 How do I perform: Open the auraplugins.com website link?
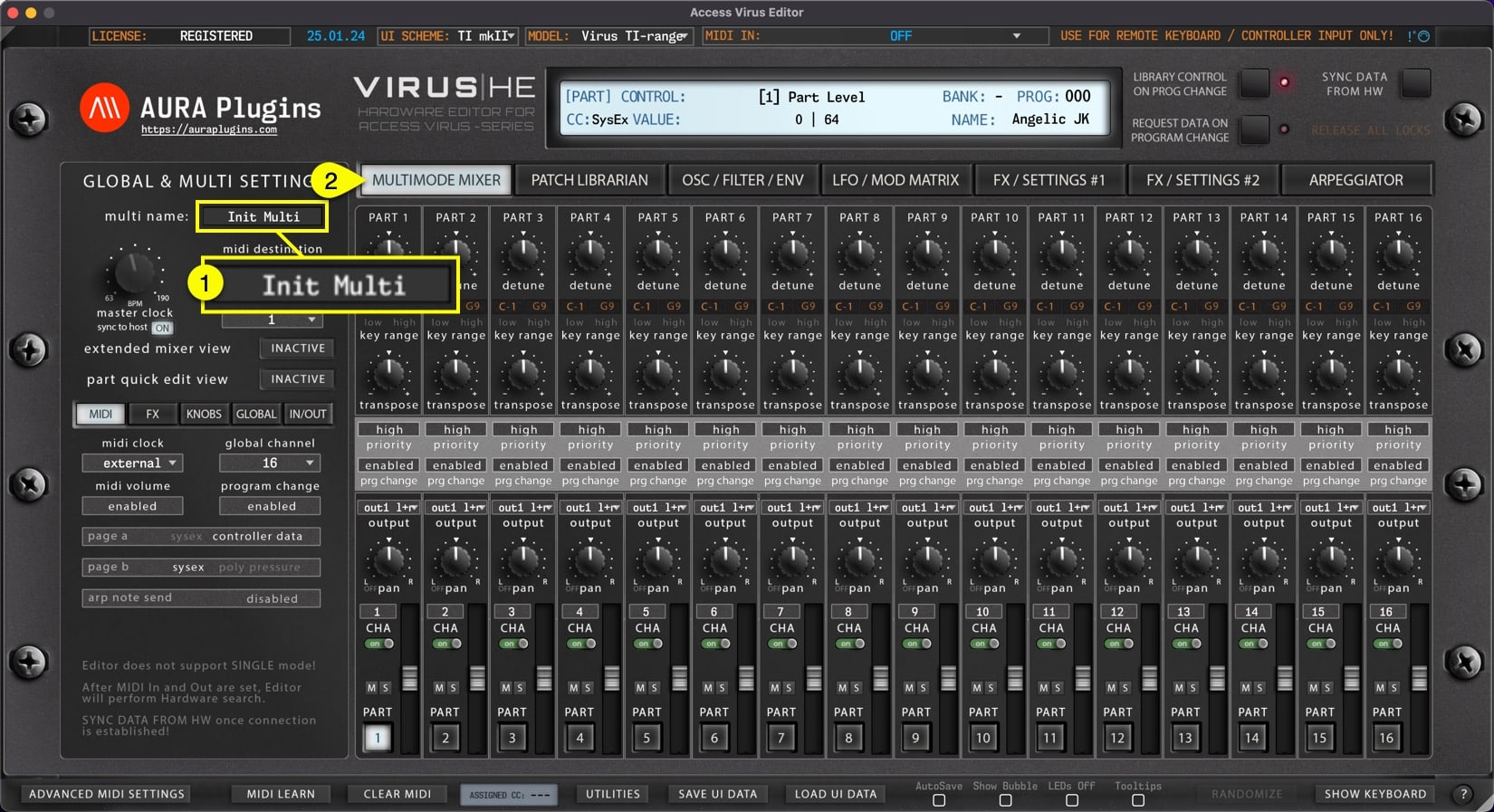pos(209,129)
